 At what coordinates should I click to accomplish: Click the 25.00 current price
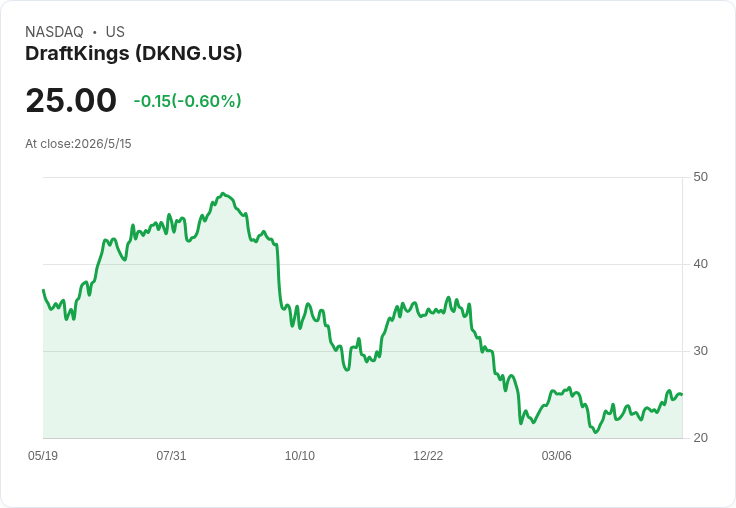click(x=71, y=100)
